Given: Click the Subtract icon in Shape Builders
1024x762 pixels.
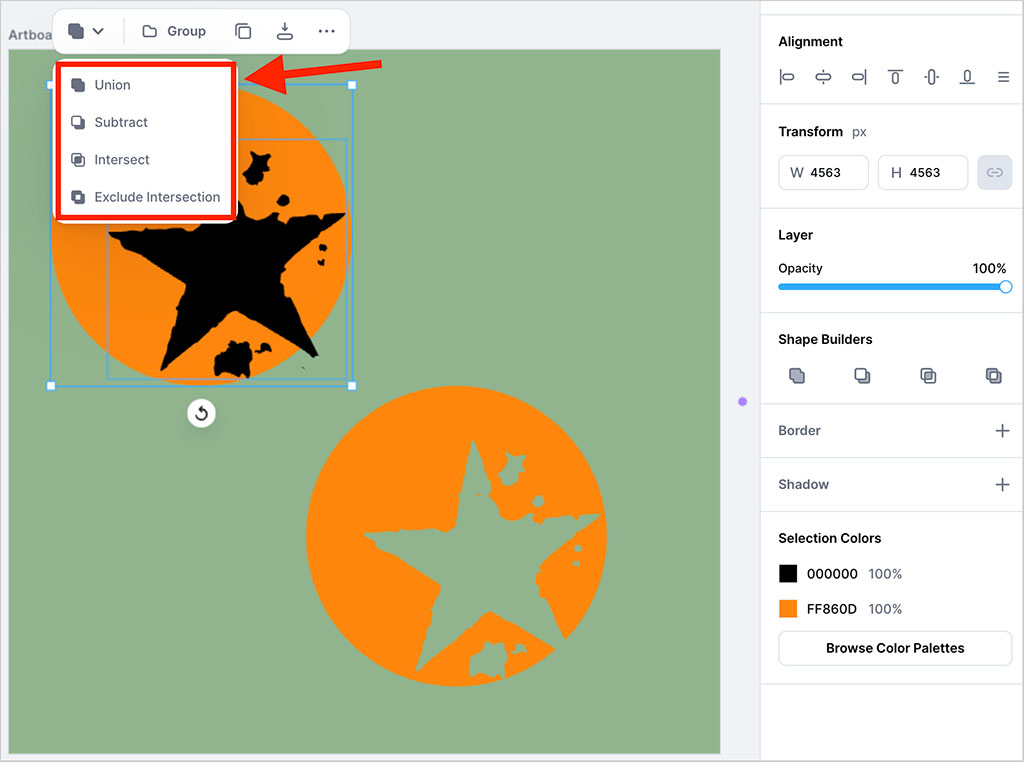Looking at the screenshot, I should pos(862,375).
